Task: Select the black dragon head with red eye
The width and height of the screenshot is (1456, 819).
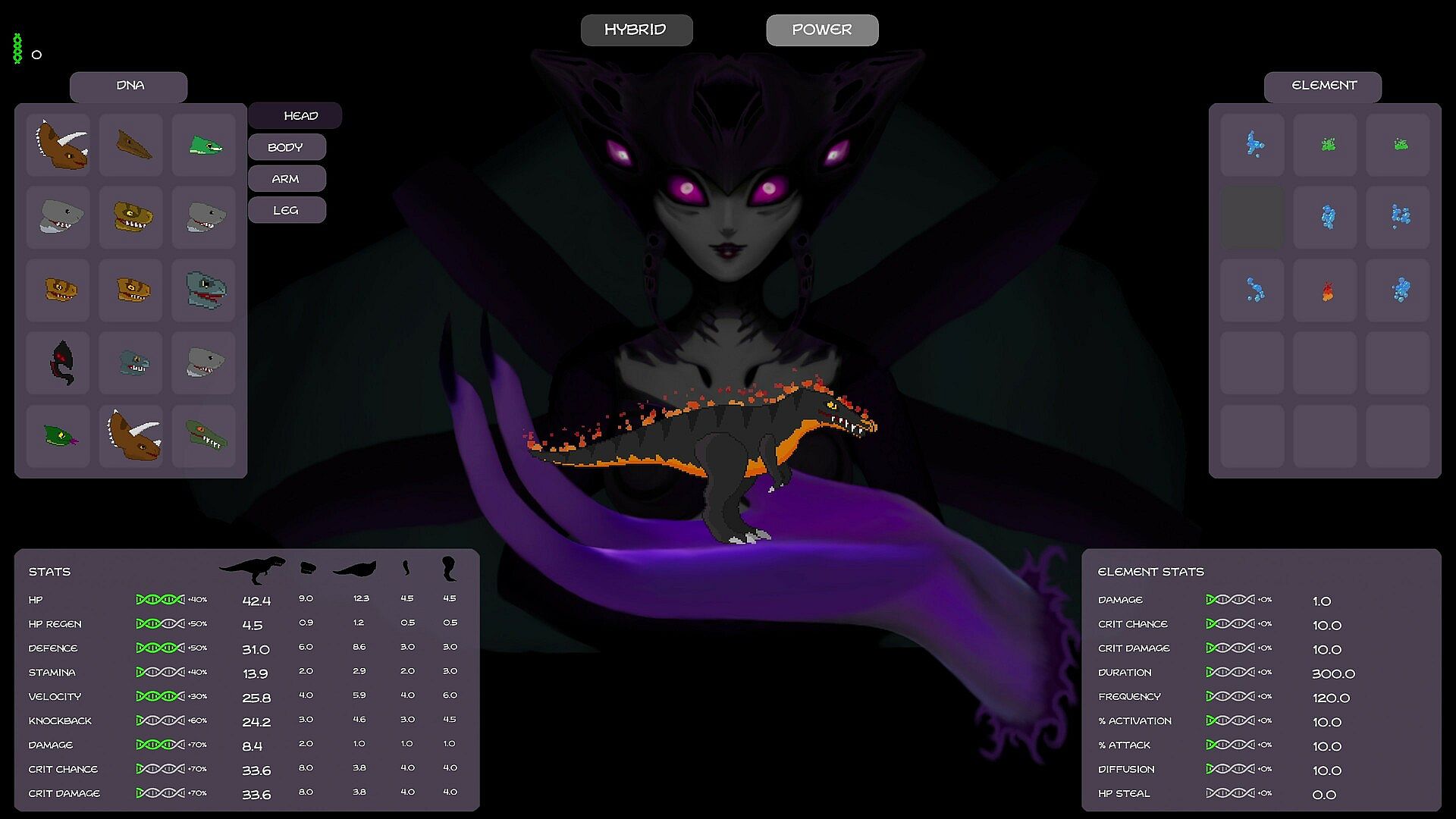Action: point(61,362)
